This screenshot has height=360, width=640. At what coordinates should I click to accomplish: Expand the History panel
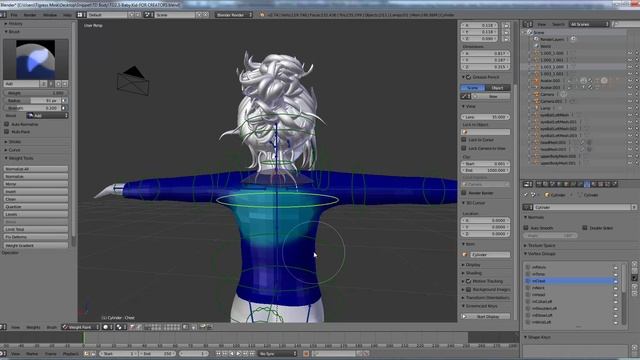tap(13, 24)
